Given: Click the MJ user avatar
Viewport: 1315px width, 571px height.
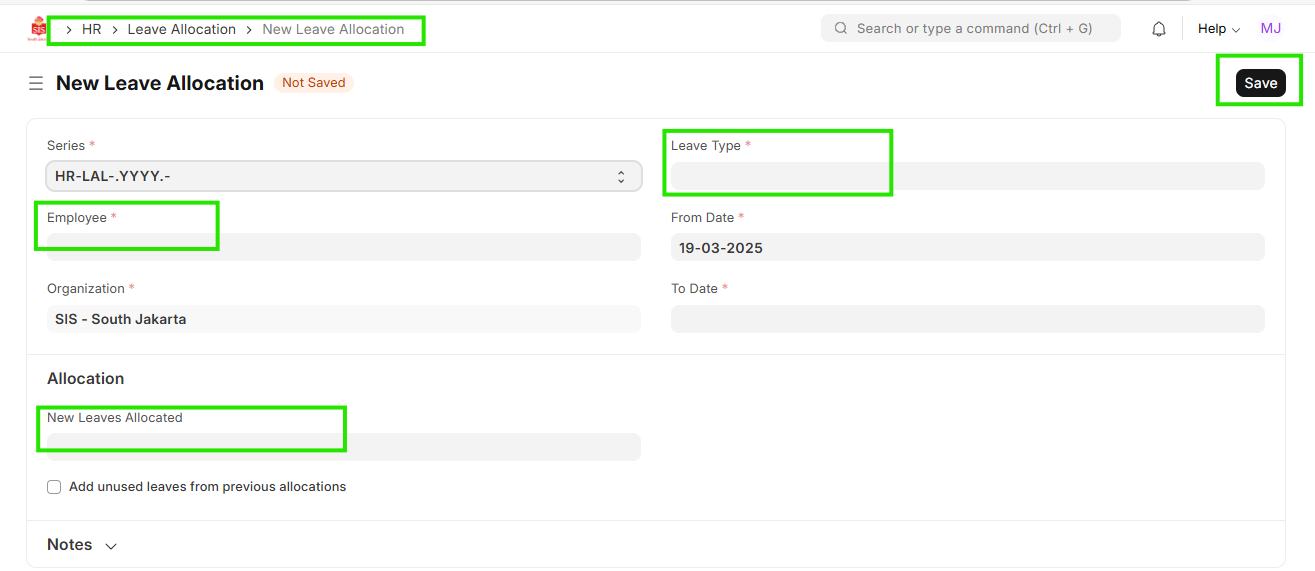Looking at the screenshot, I should pos(1270,29).
